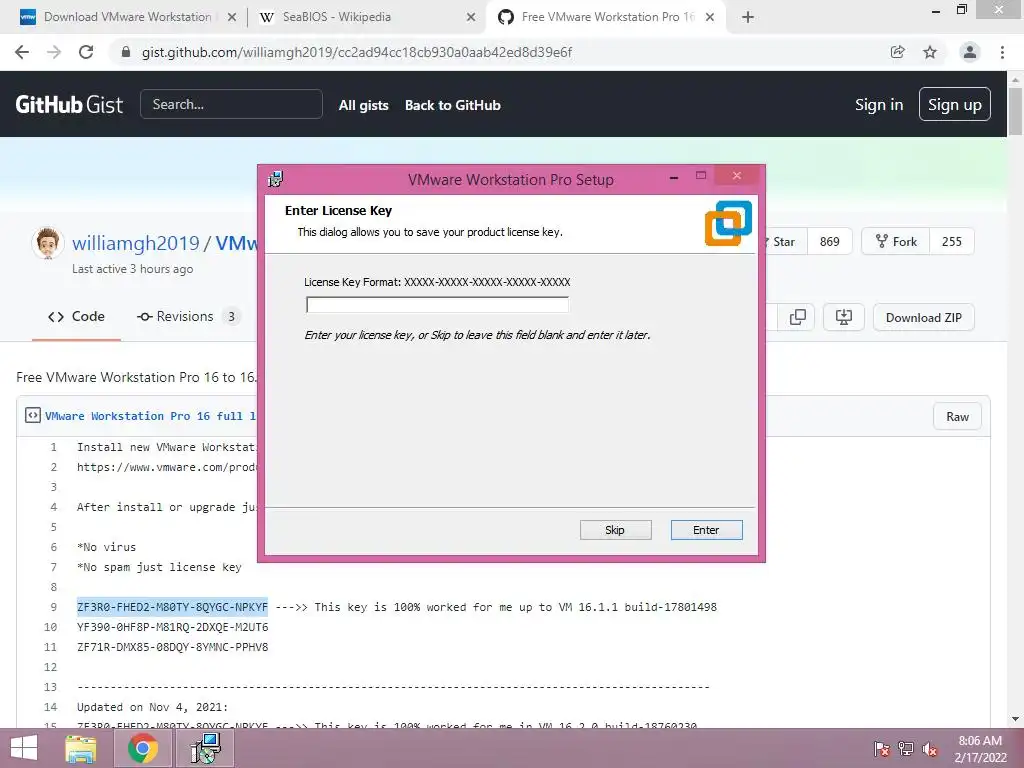
Task: Click the Enter button in setup dialog
Action: (706, 530)
